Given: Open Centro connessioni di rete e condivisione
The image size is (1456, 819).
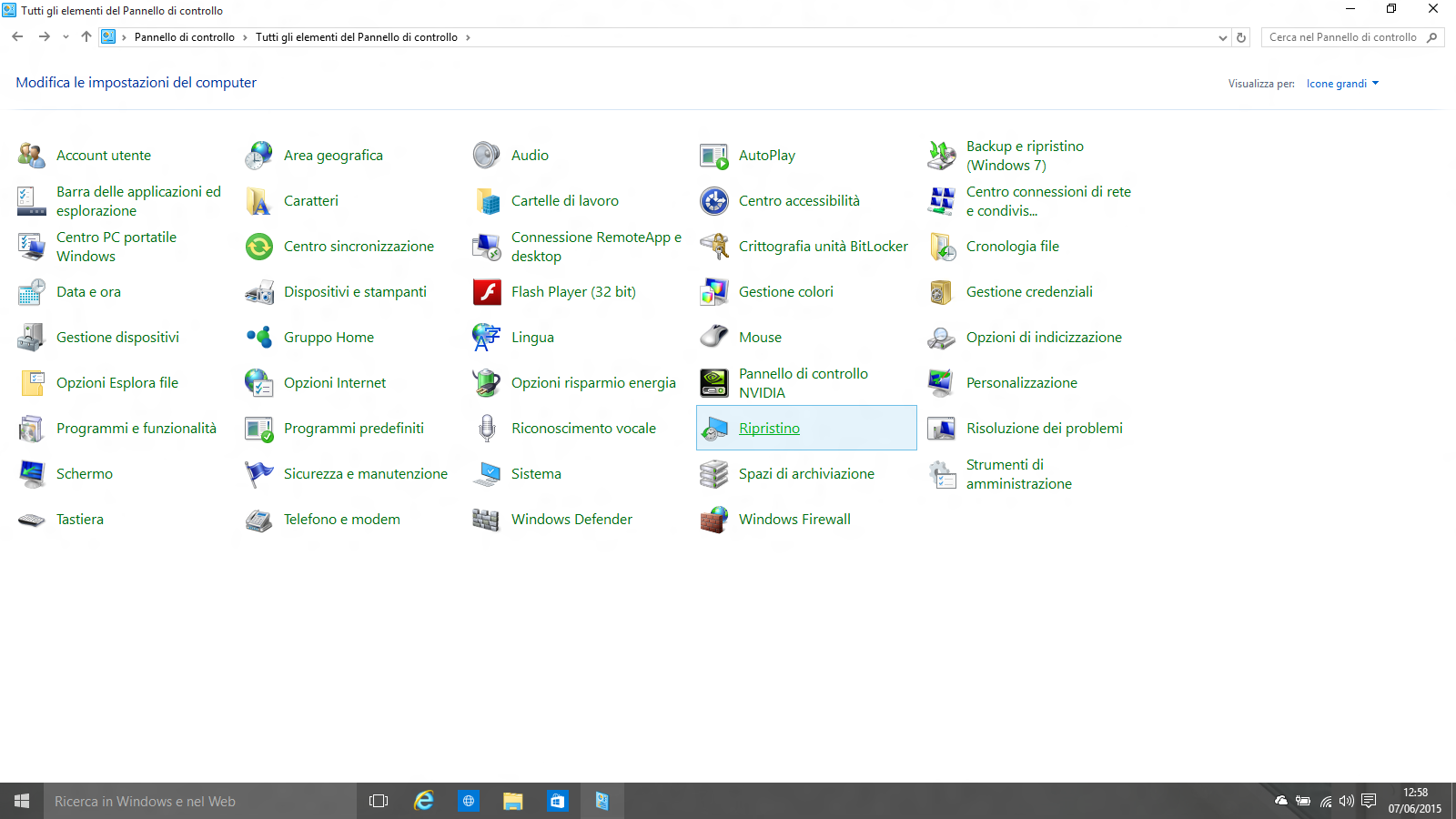Looking at the screenshot, I should tap(1048, 201).
